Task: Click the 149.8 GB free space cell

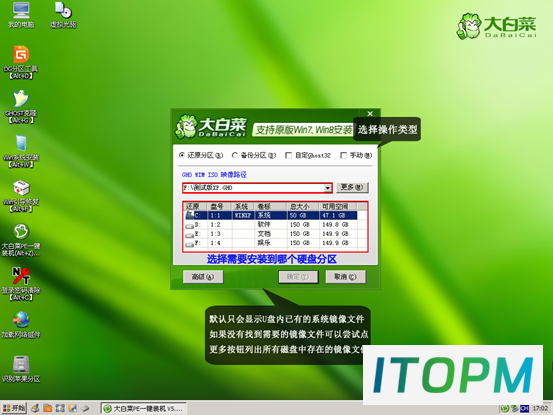Action: coord(335,225)
